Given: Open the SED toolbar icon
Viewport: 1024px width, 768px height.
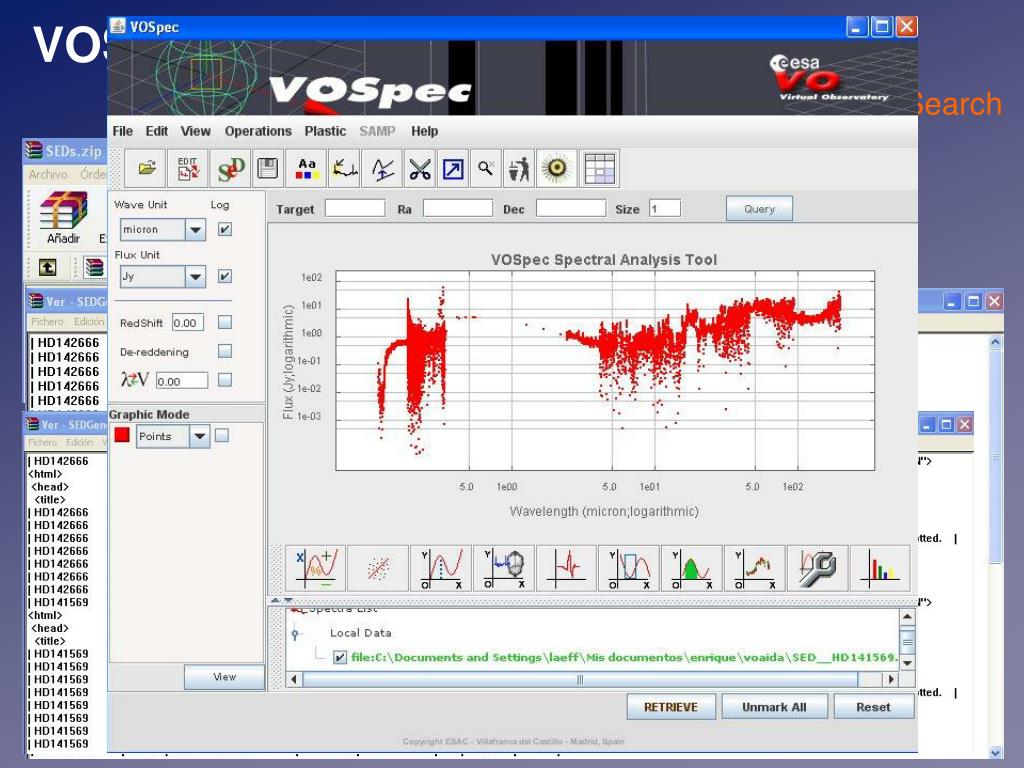Looking at the screenshot, I should 229,168.
